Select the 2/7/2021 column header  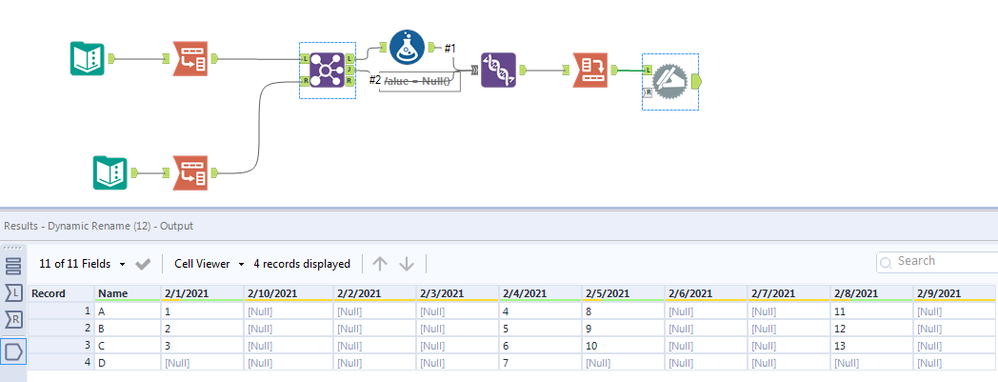[789, 294]
